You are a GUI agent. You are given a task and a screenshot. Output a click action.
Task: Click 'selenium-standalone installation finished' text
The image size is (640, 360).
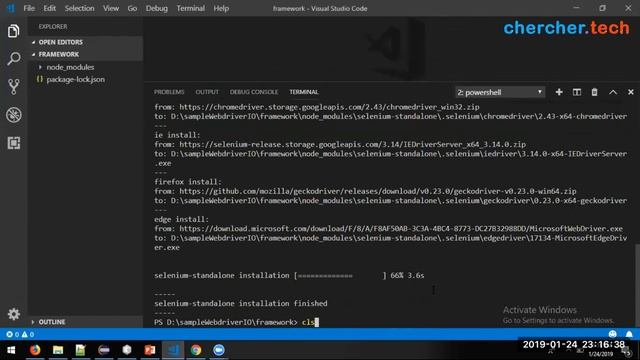pos(241,304)
